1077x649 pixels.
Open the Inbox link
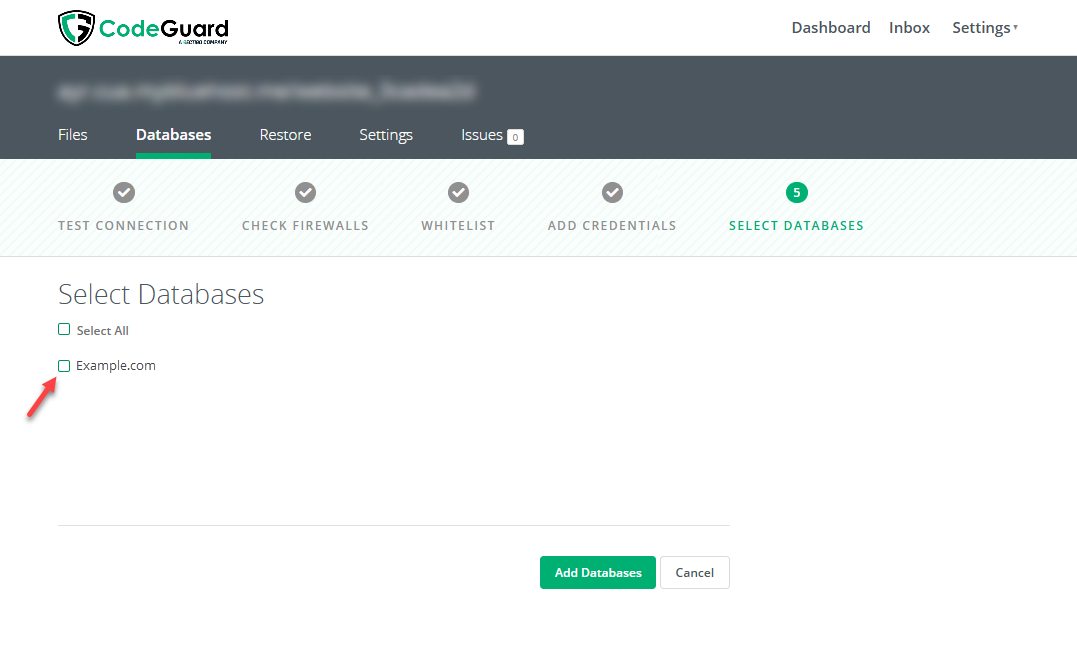click(909, 27)
